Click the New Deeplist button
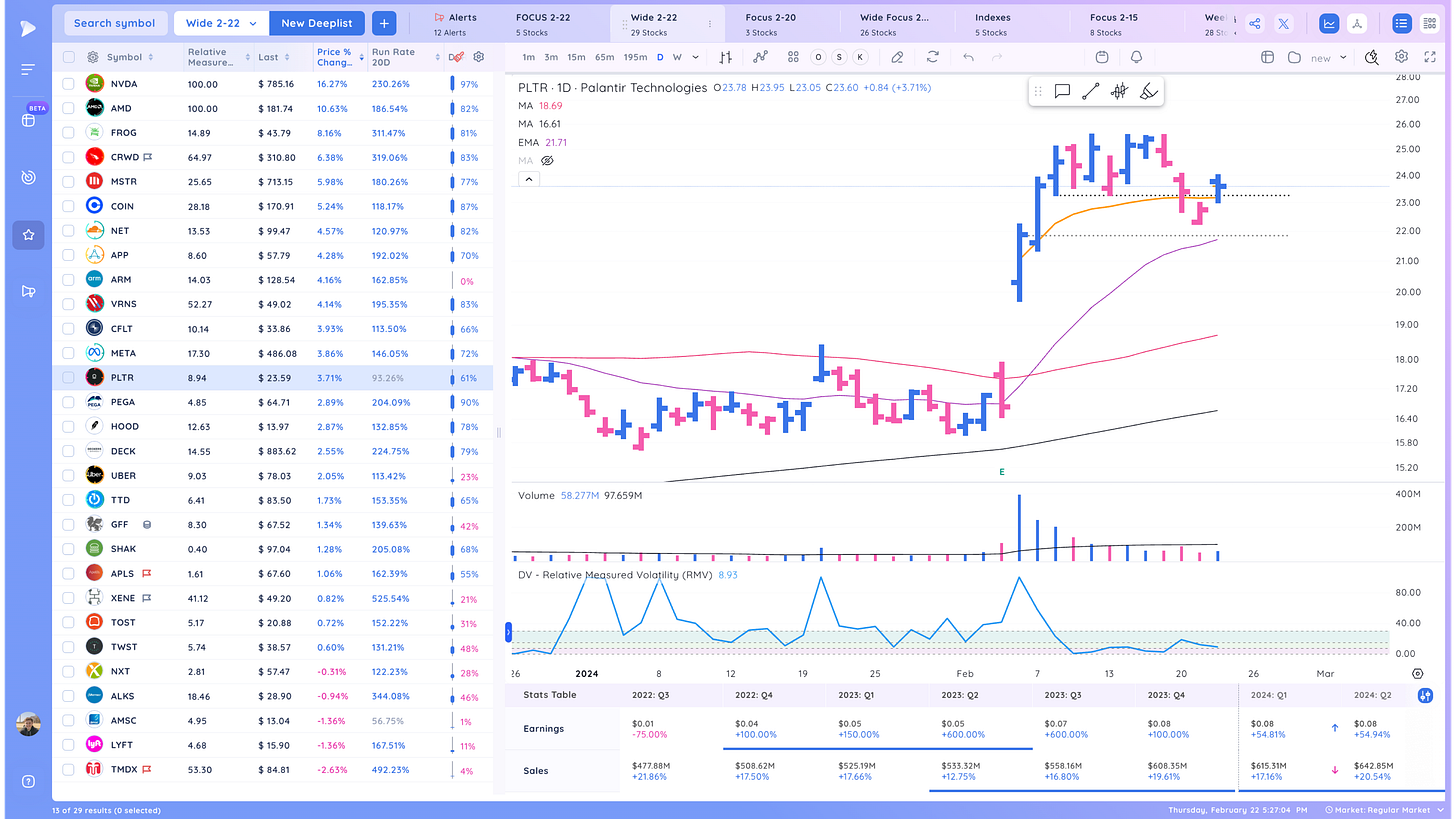 click(x=317, y=23)
